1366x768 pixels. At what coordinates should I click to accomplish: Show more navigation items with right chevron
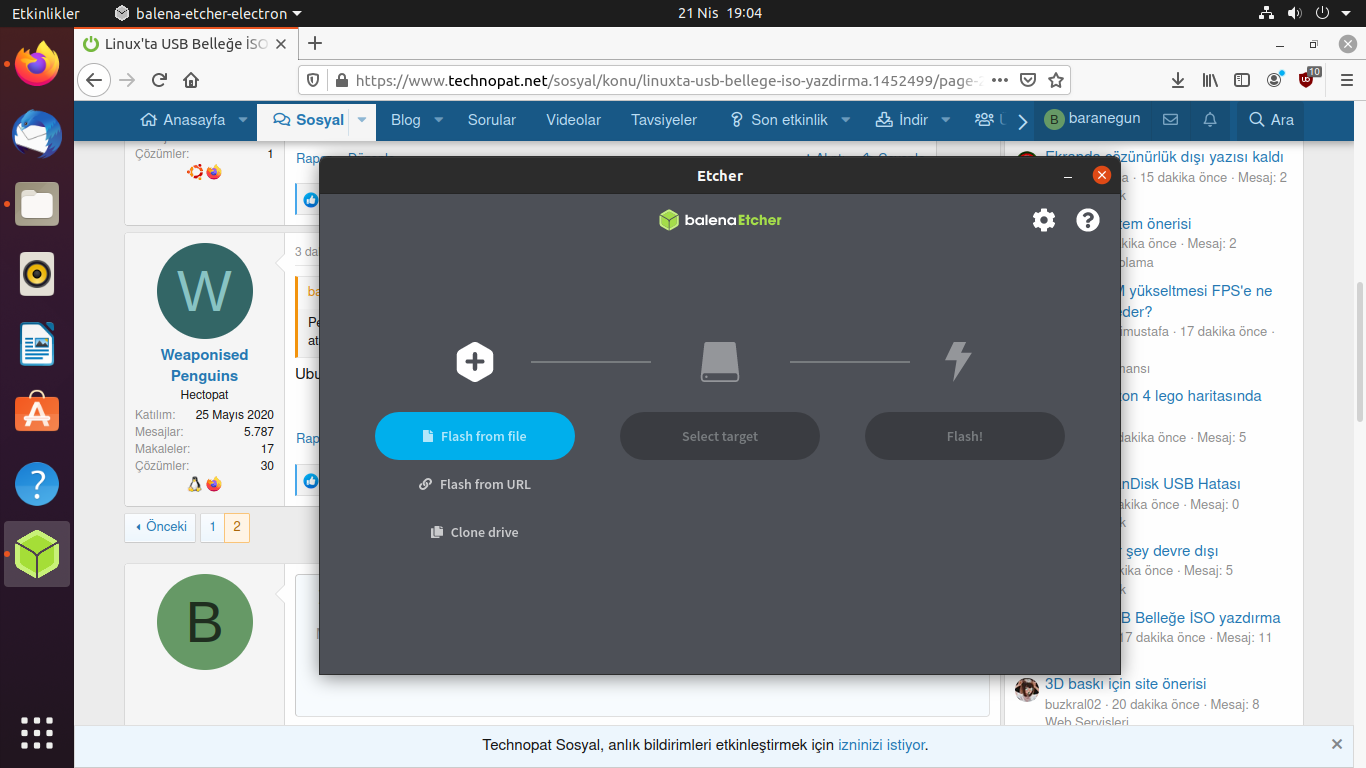coord(1022,121)
